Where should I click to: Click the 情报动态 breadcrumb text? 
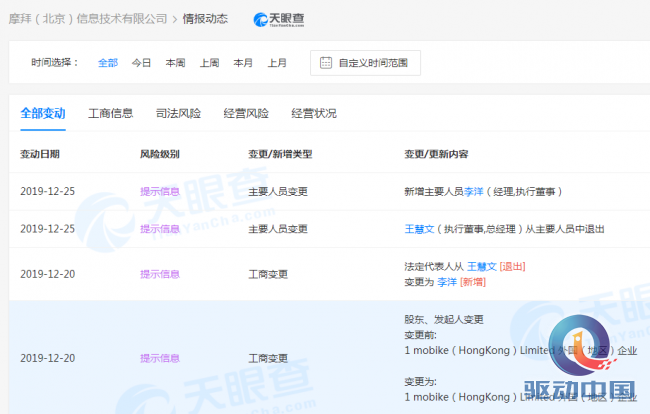205,19
